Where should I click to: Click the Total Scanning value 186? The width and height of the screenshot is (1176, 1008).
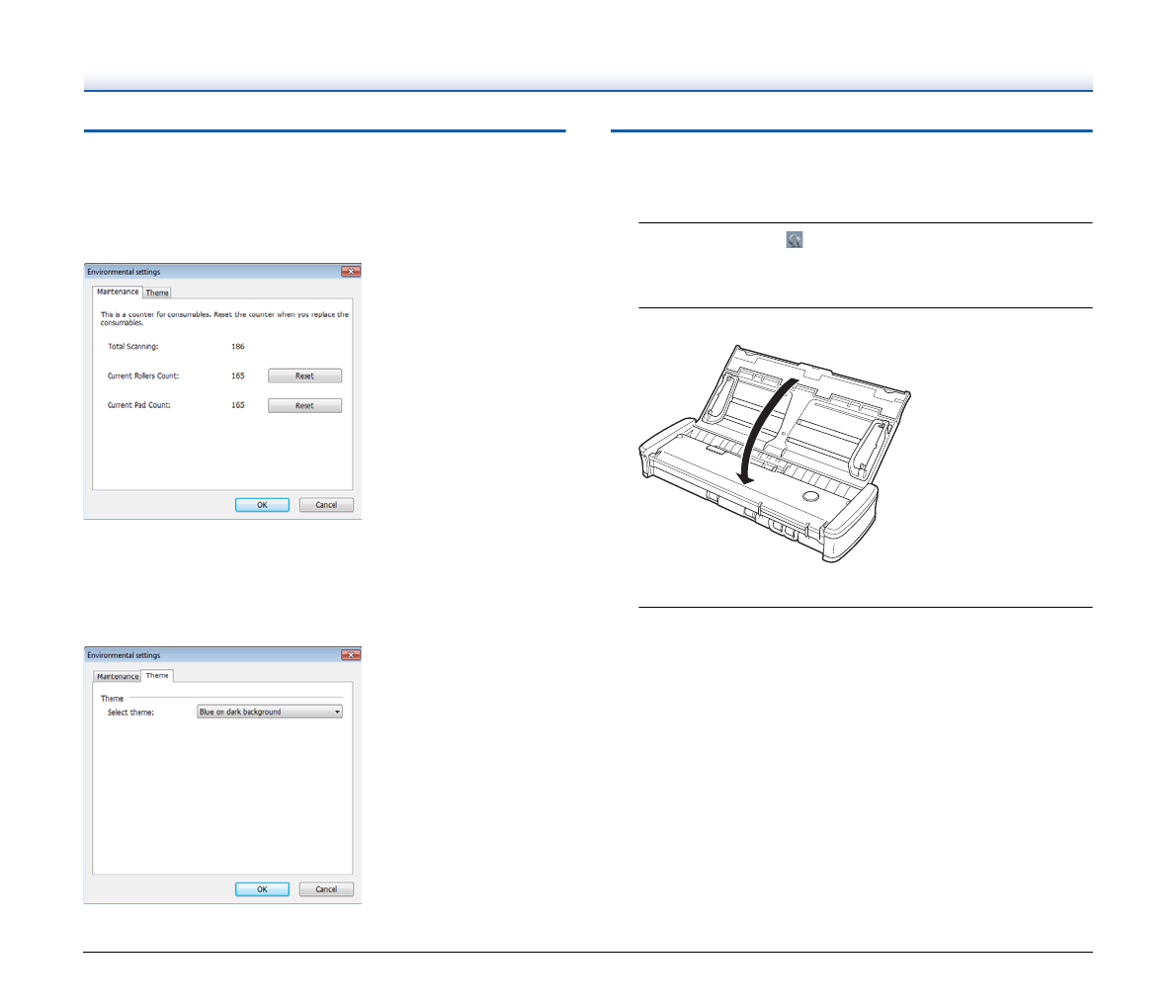(238, 347)
